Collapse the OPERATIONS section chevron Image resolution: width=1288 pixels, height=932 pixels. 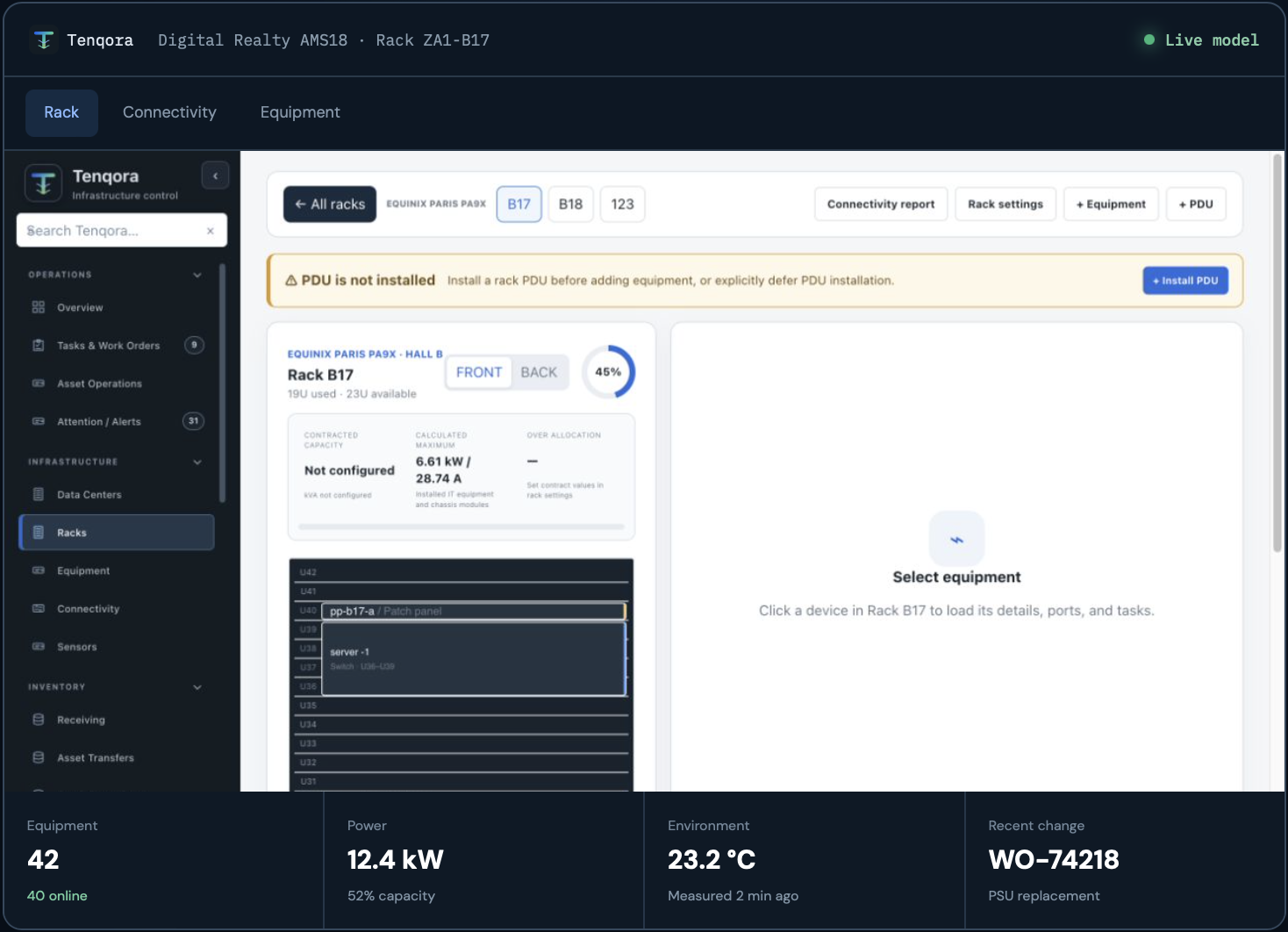click(x=197, y=275)
